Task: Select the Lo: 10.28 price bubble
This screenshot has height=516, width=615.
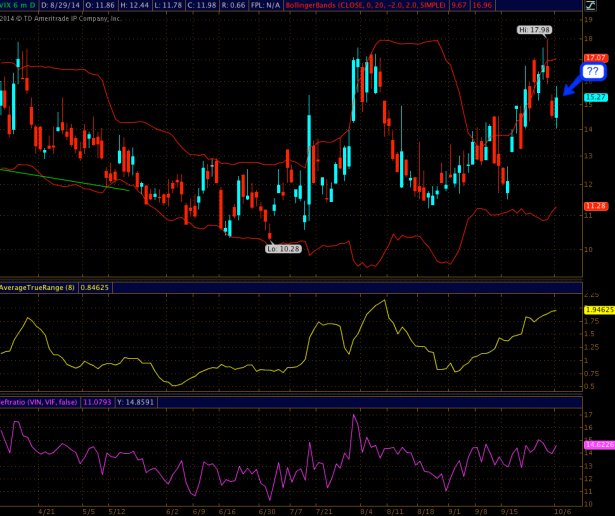Action: coord(282,247)
